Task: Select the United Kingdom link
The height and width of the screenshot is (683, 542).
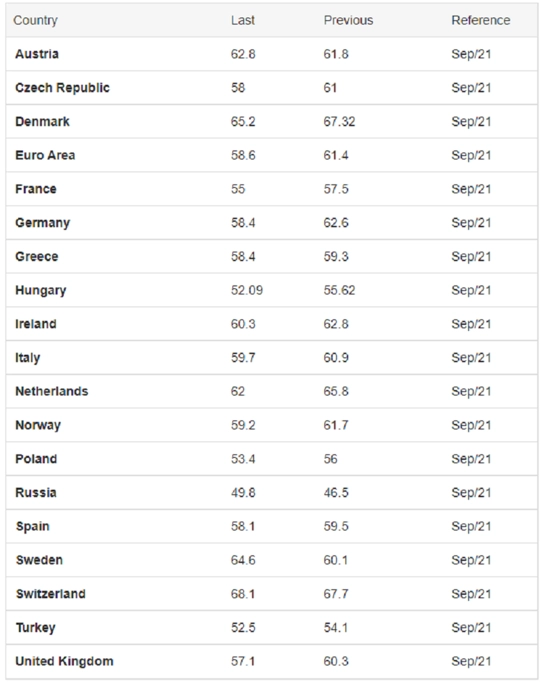Action: point(64,662)
